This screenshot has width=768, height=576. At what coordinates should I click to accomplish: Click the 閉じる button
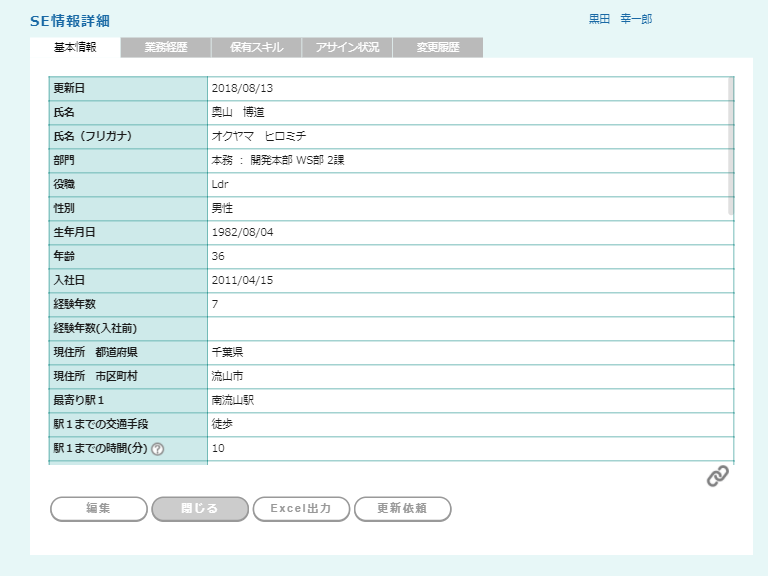pos(200,508)
